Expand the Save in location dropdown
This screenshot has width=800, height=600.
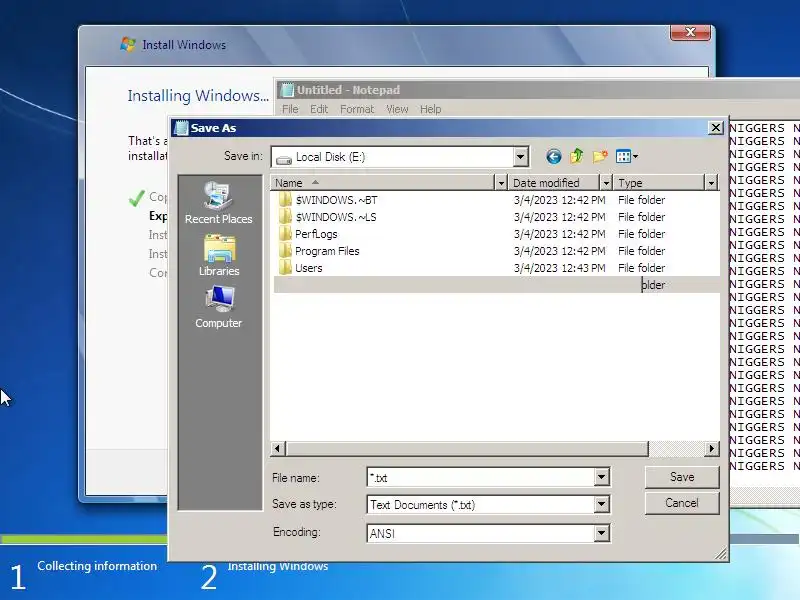[x=520, y=157]
